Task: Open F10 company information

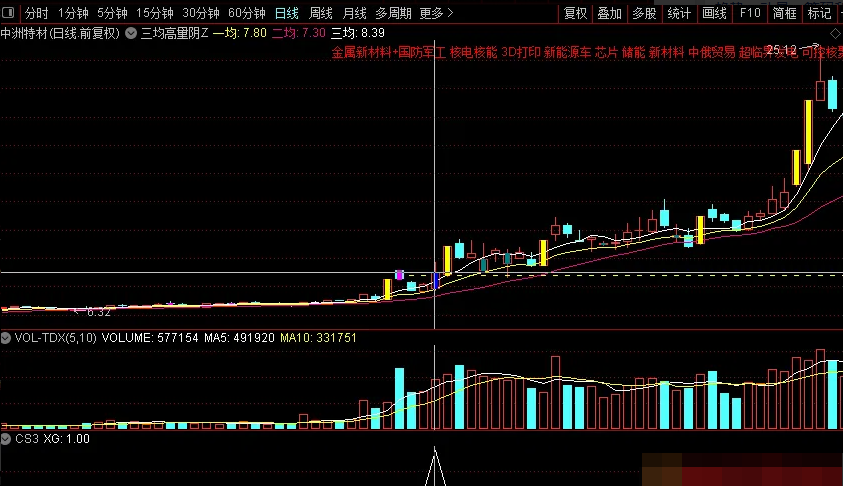Action: [750, 13]
